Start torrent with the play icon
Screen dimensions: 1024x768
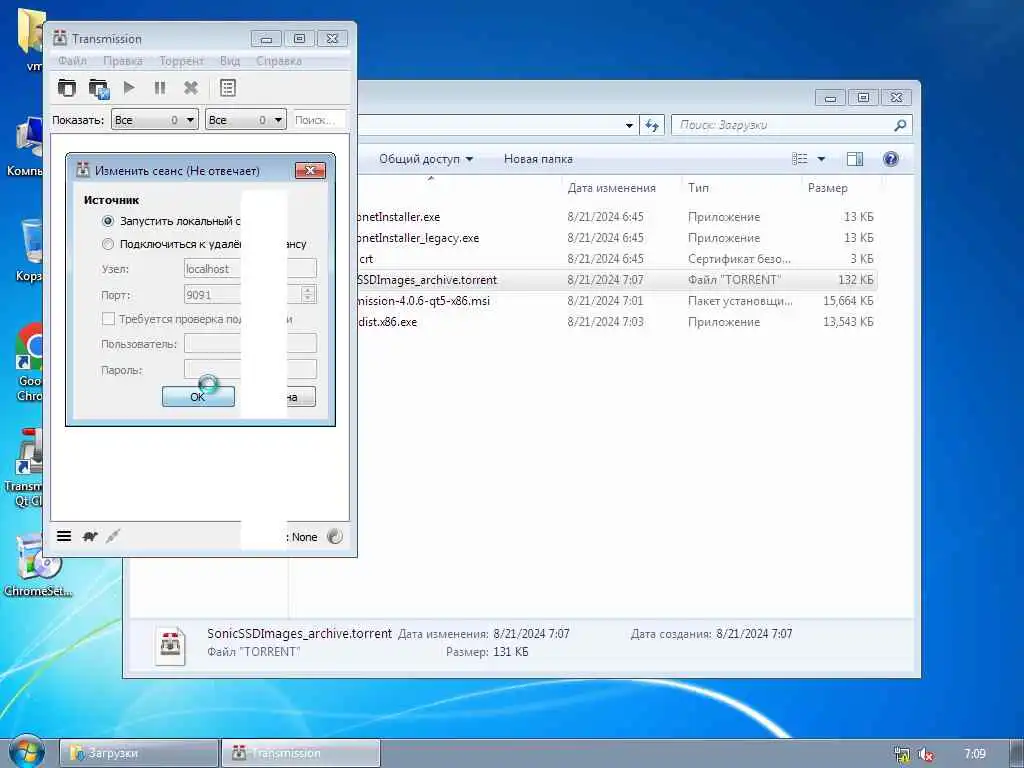coord(129,87)
